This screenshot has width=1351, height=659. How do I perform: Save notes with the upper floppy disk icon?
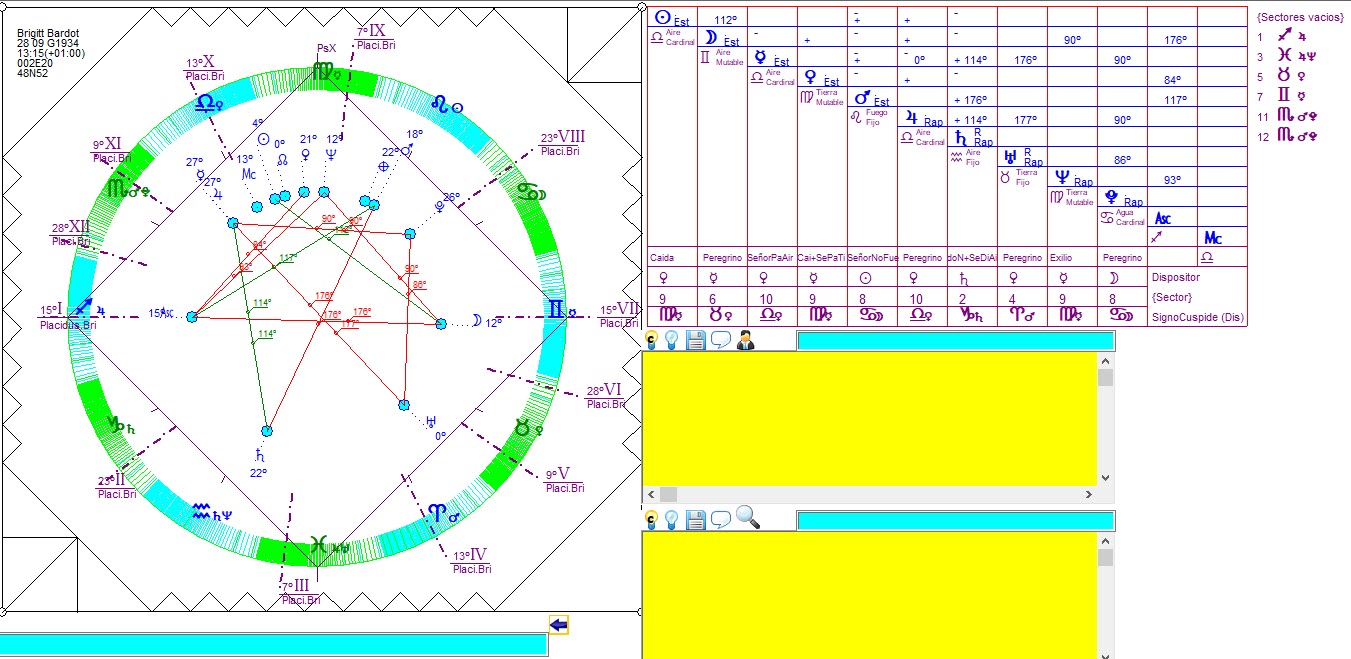[x=696, y=341]
